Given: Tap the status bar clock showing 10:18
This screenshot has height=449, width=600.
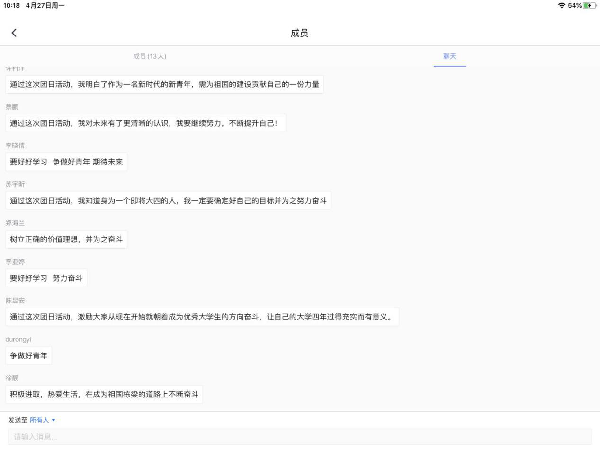Looking at the screenshot, I should point(11,5).
